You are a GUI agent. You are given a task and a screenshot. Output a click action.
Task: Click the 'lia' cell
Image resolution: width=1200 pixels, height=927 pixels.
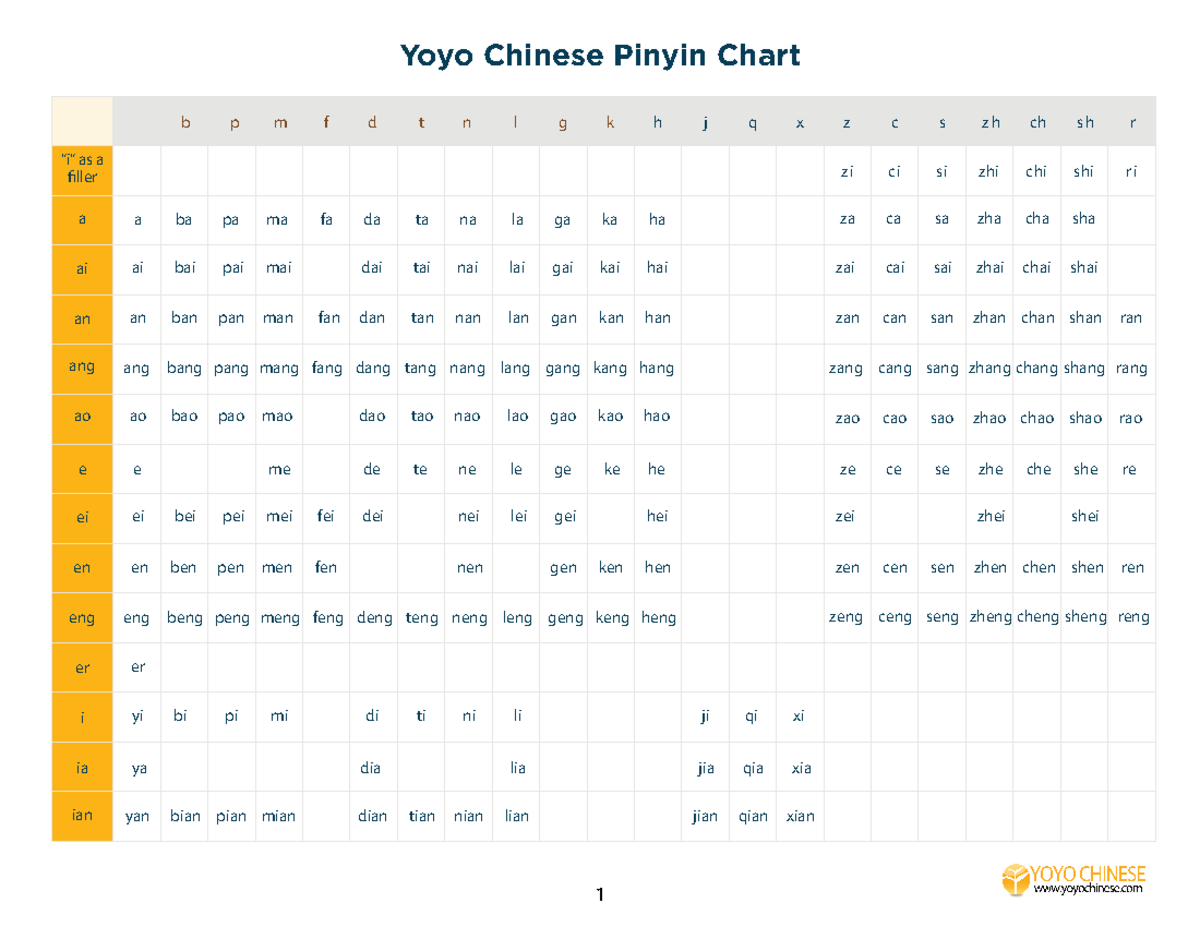[x=517, y=768]
